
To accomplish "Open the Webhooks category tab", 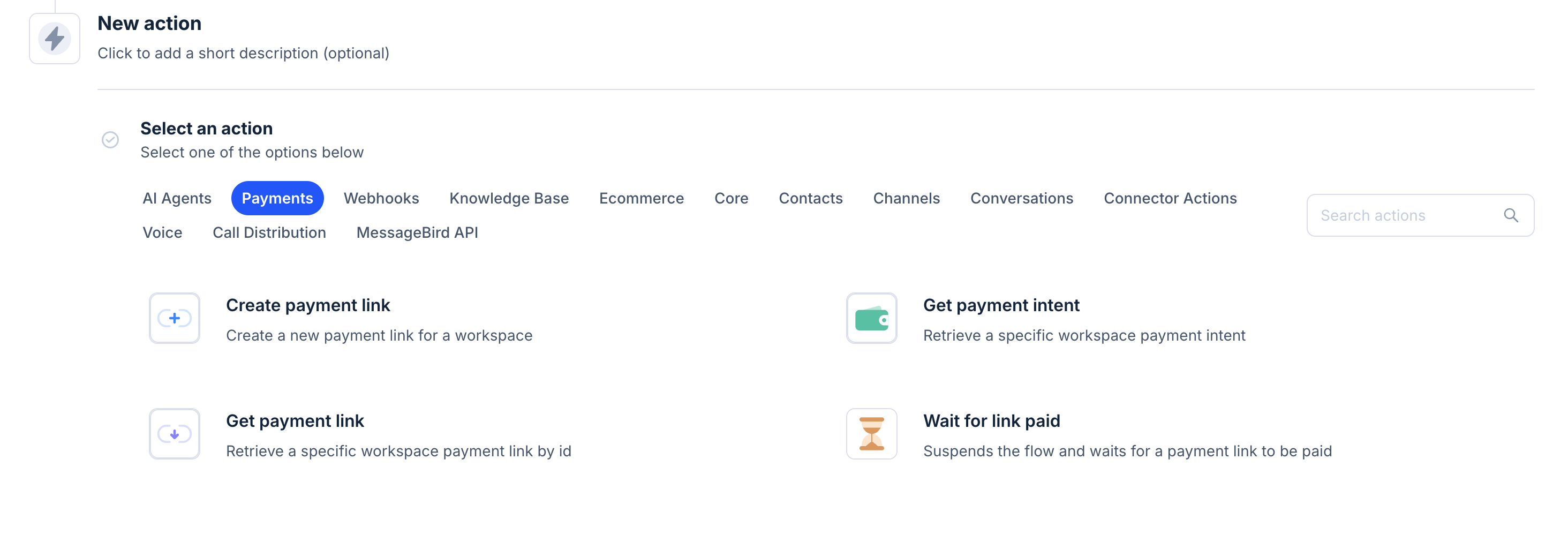I will 381,198.
